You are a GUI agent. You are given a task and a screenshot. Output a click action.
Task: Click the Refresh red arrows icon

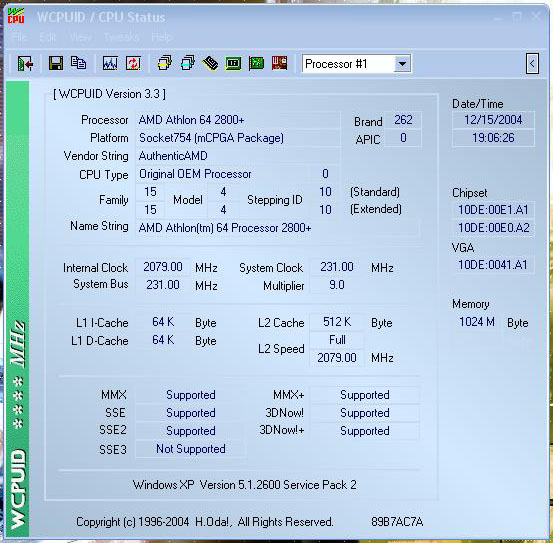click(133, 63)
